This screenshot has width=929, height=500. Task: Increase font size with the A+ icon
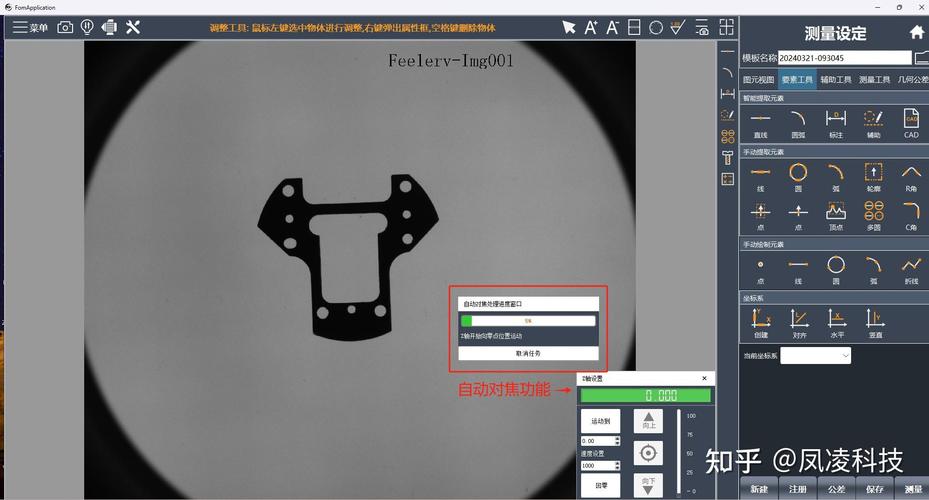[x=591, y=27]
